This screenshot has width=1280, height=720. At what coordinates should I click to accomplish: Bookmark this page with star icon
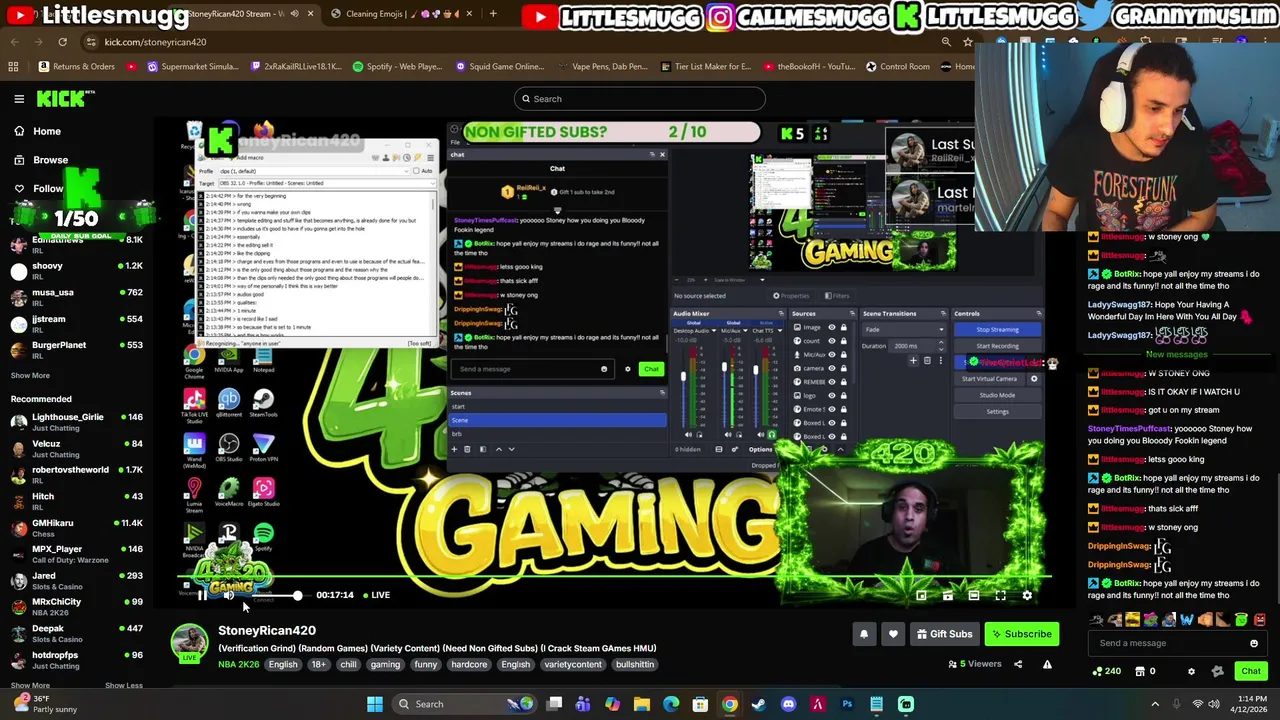point(967,42)
